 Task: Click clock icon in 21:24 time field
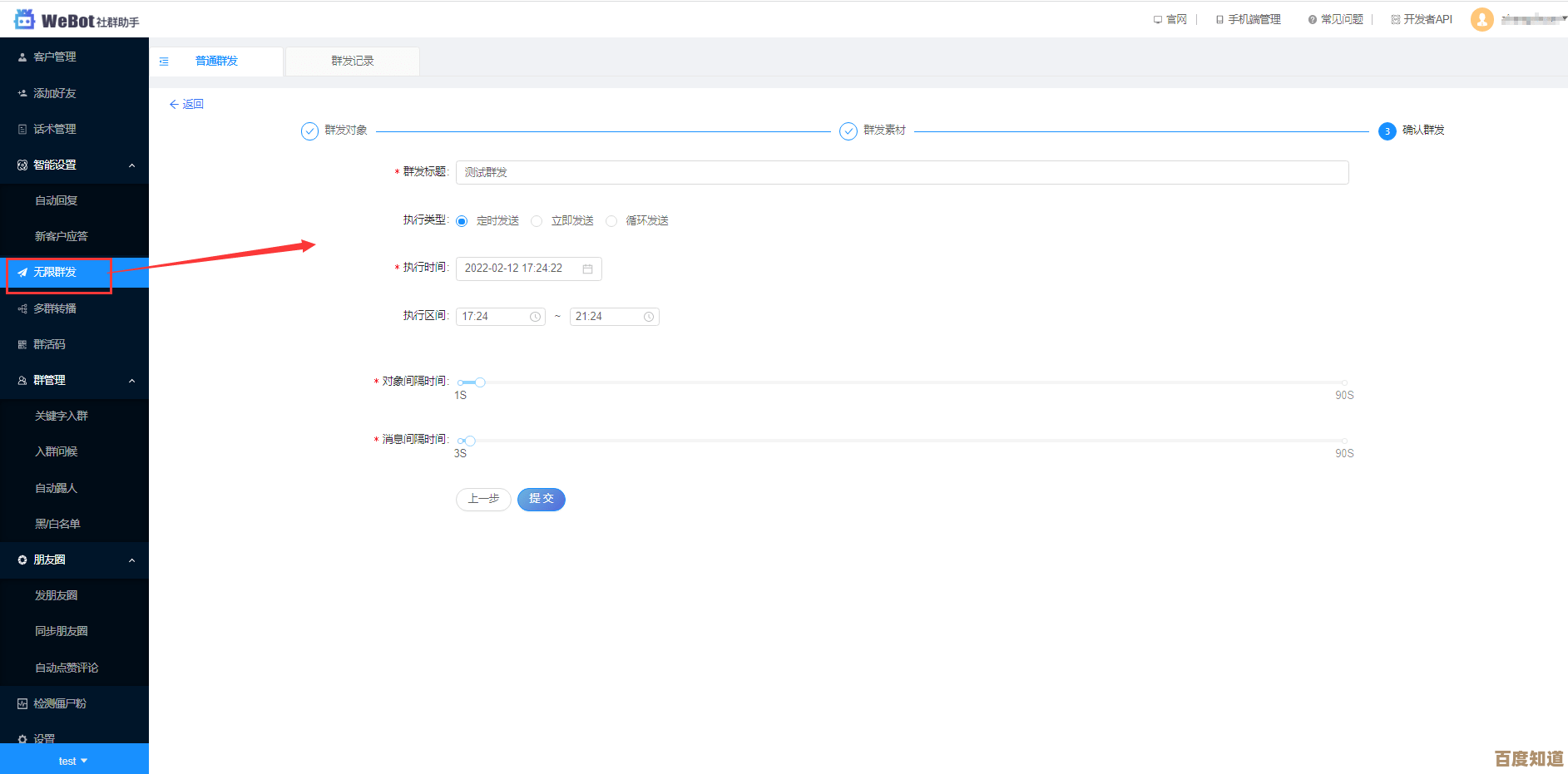[649, 317]
